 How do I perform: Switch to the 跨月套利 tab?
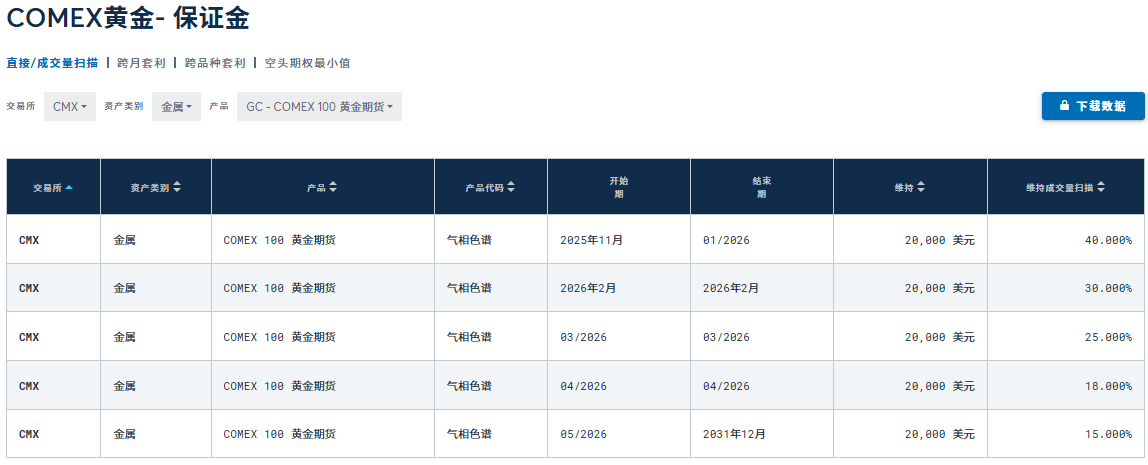point(141,63)
